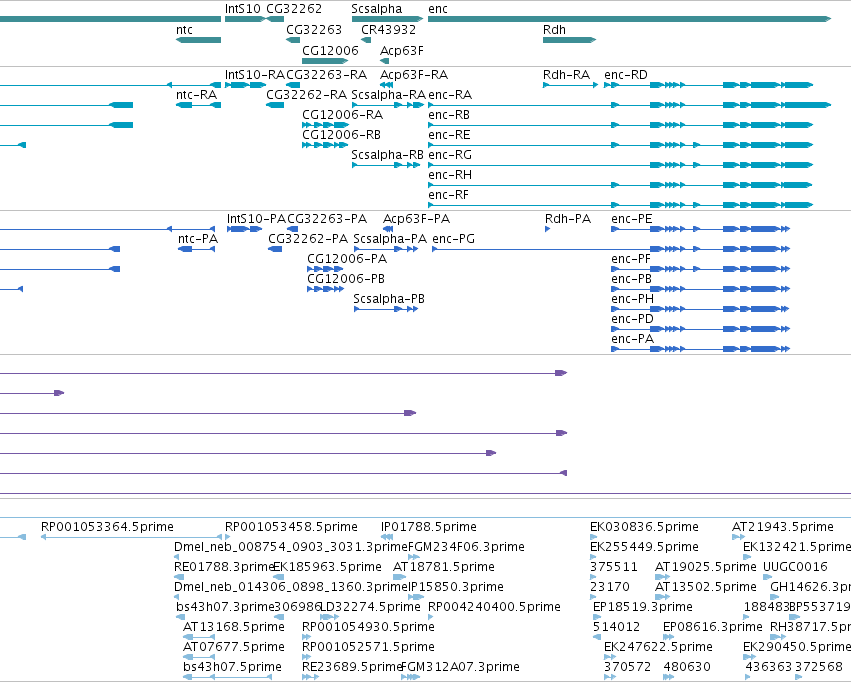The width and height of the screenshot is (851, 682).
Task: Select the RP001053458.5prime EST label
Action: tap(291, 527)
